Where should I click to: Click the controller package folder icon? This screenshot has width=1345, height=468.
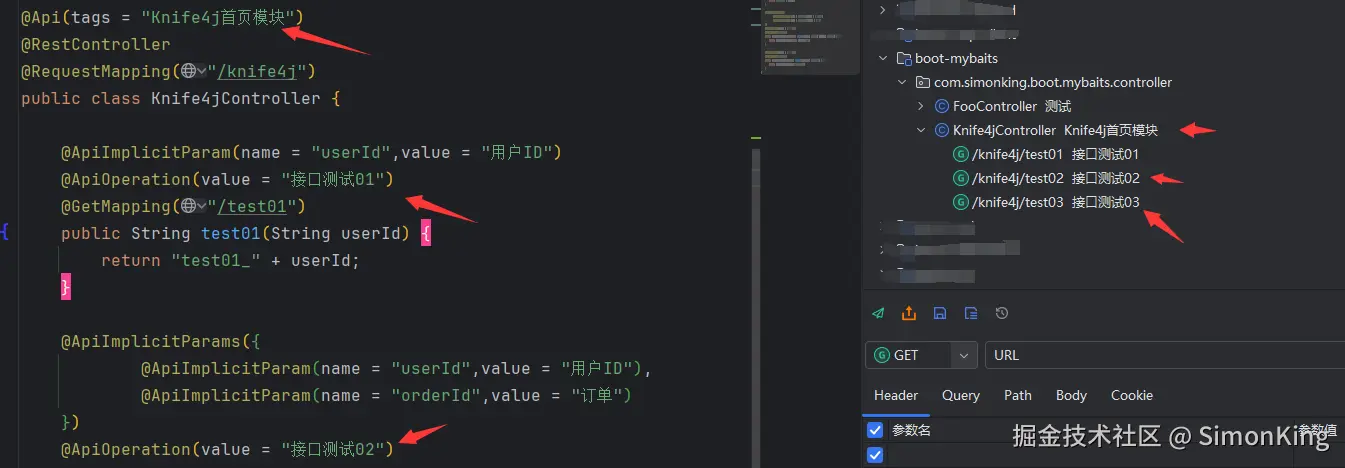[924, 82]
